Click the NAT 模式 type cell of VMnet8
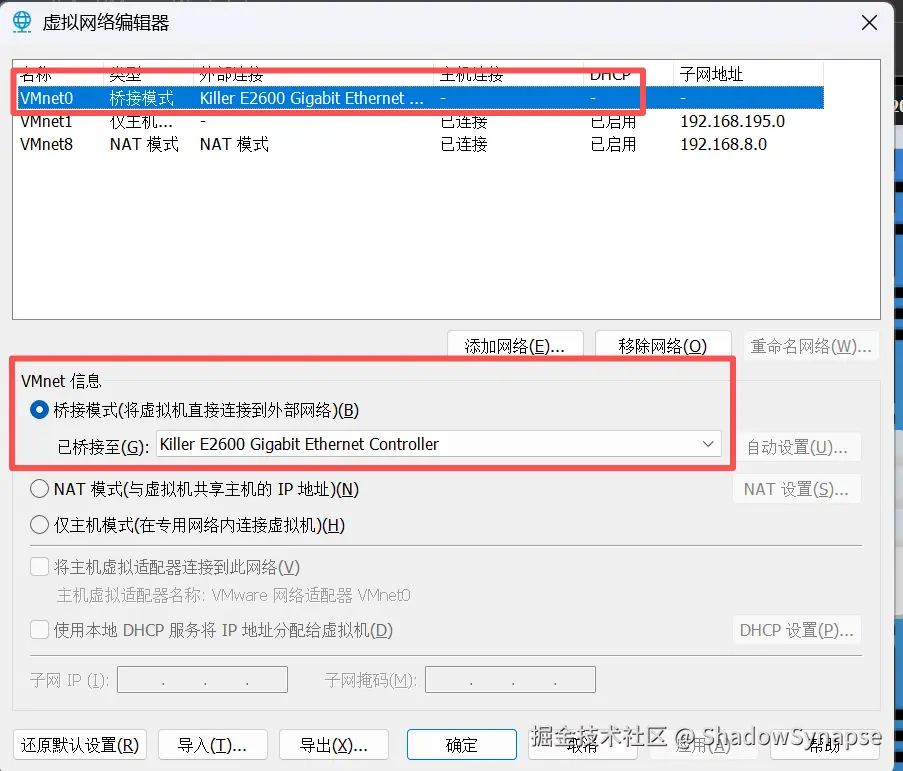The height and width of the screenshot is (771, 903). click(144, 144)
